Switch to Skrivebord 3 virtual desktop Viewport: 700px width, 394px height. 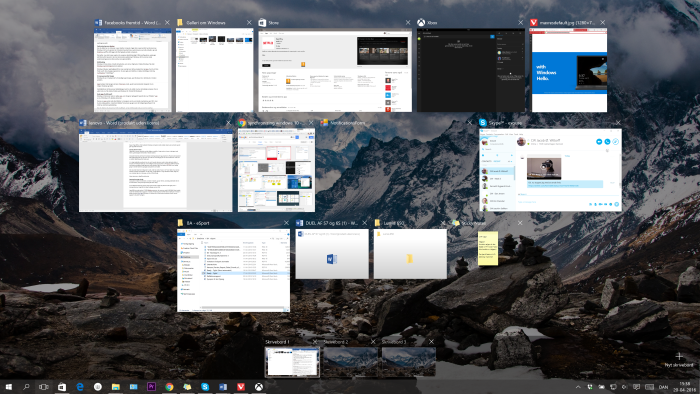click(408, 362)
